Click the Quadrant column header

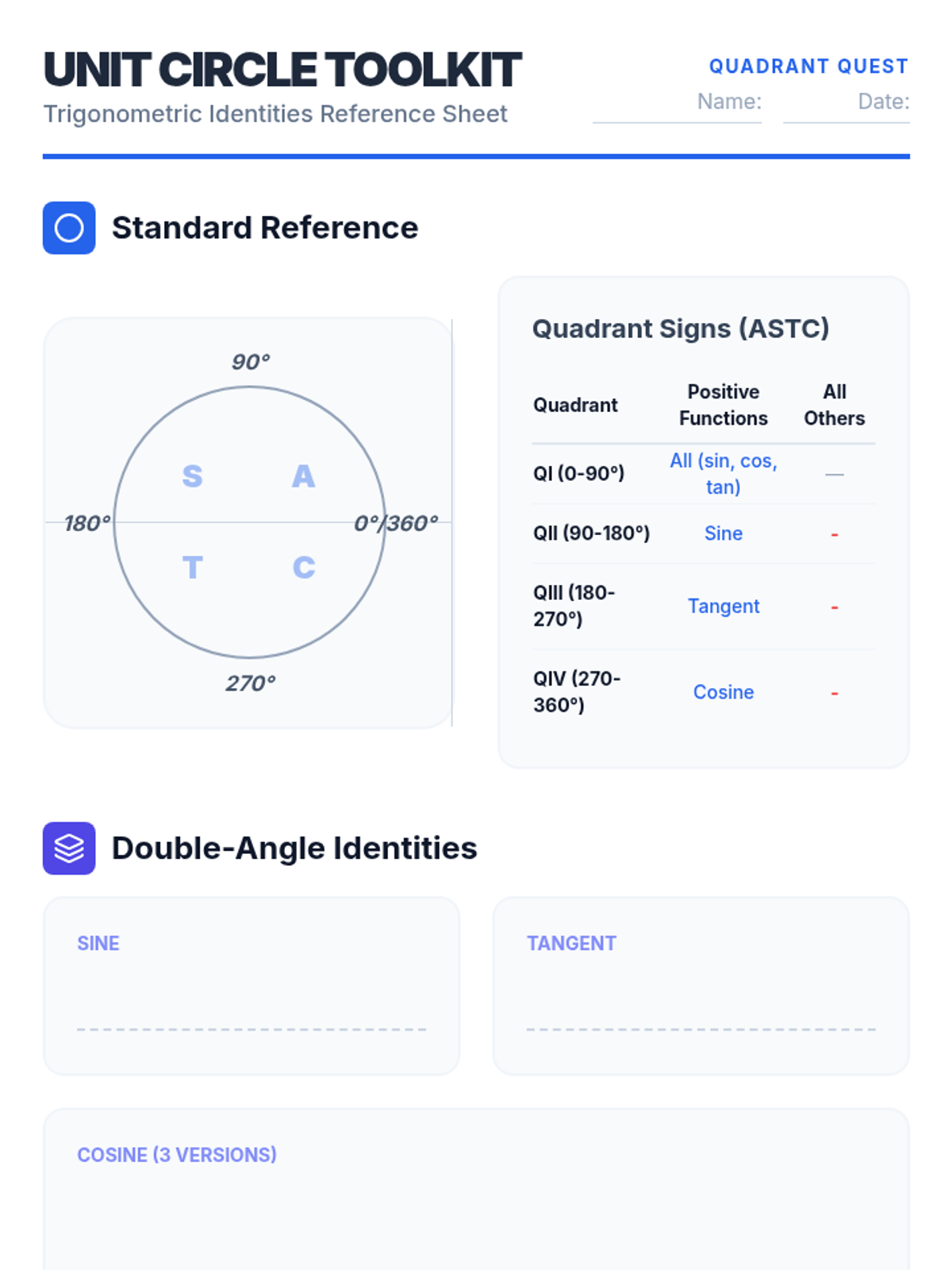pyautogui.click(x=575, y=405)
